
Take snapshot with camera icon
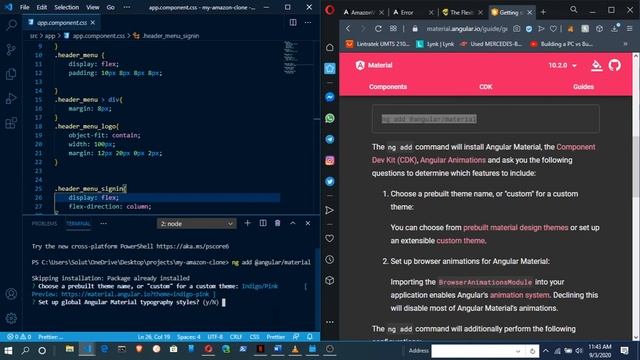click(x=517, y=29)
